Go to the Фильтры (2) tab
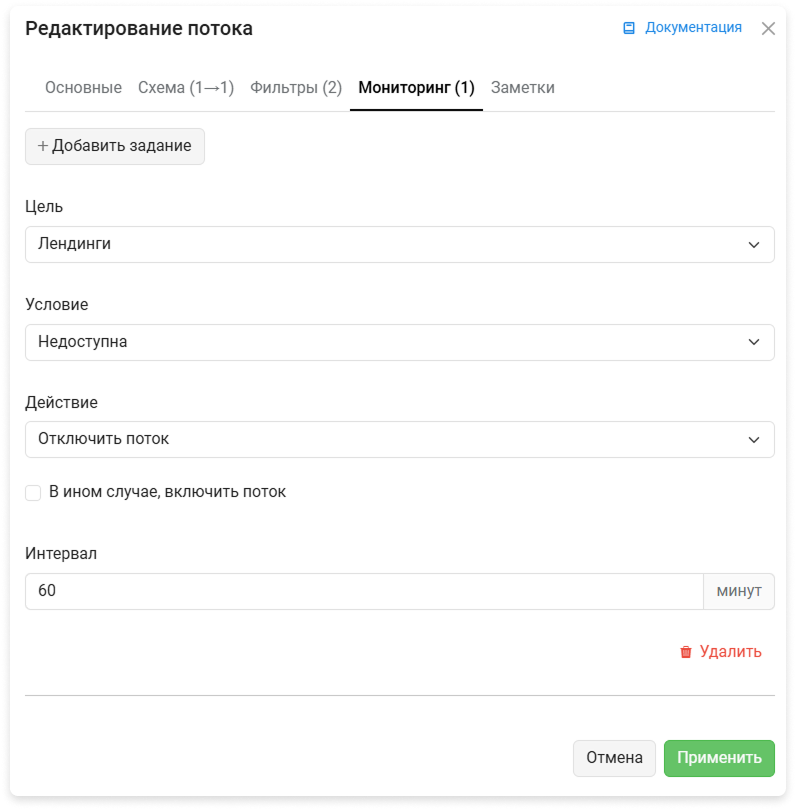Image resolution: width=796 pixels, height=810 pixels. [296, 88]
